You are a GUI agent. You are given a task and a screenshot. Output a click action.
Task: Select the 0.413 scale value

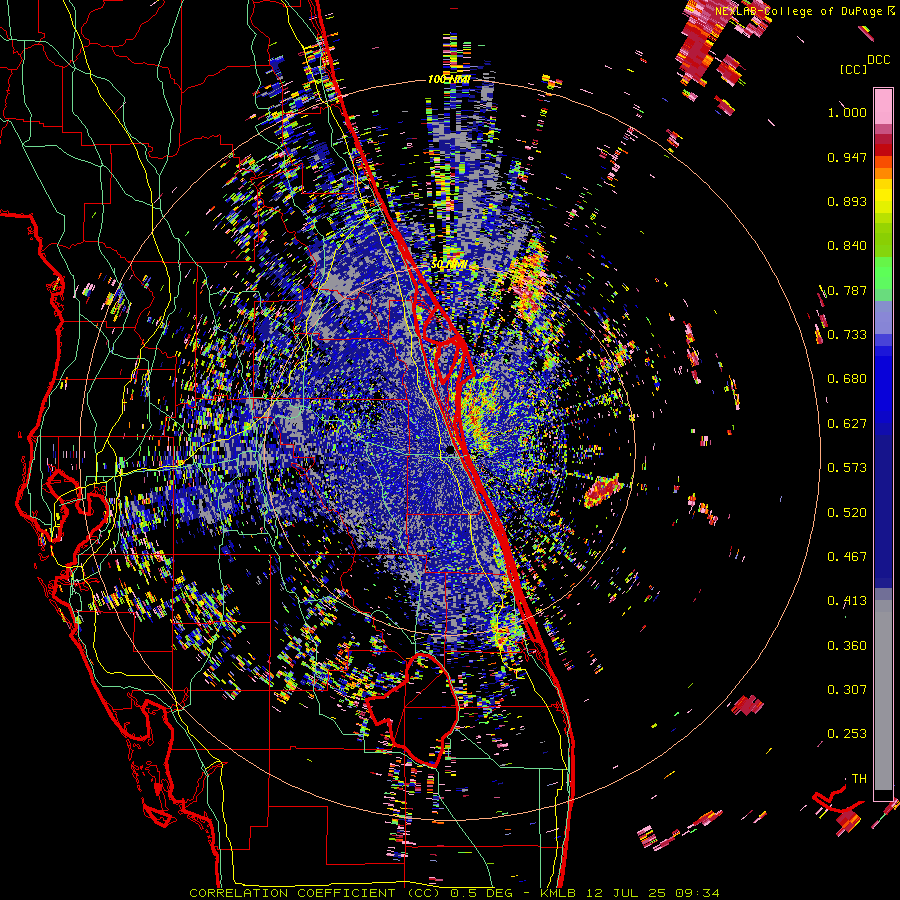pos(847,601)
